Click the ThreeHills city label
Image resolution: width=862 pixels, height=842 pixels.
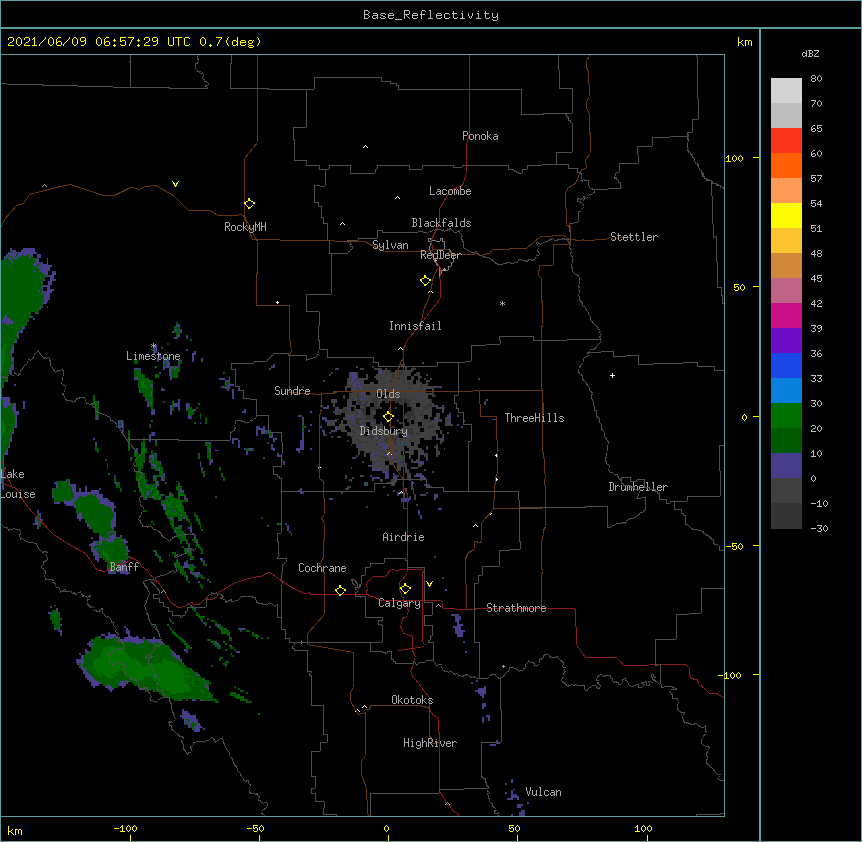[x=534, y=418]
